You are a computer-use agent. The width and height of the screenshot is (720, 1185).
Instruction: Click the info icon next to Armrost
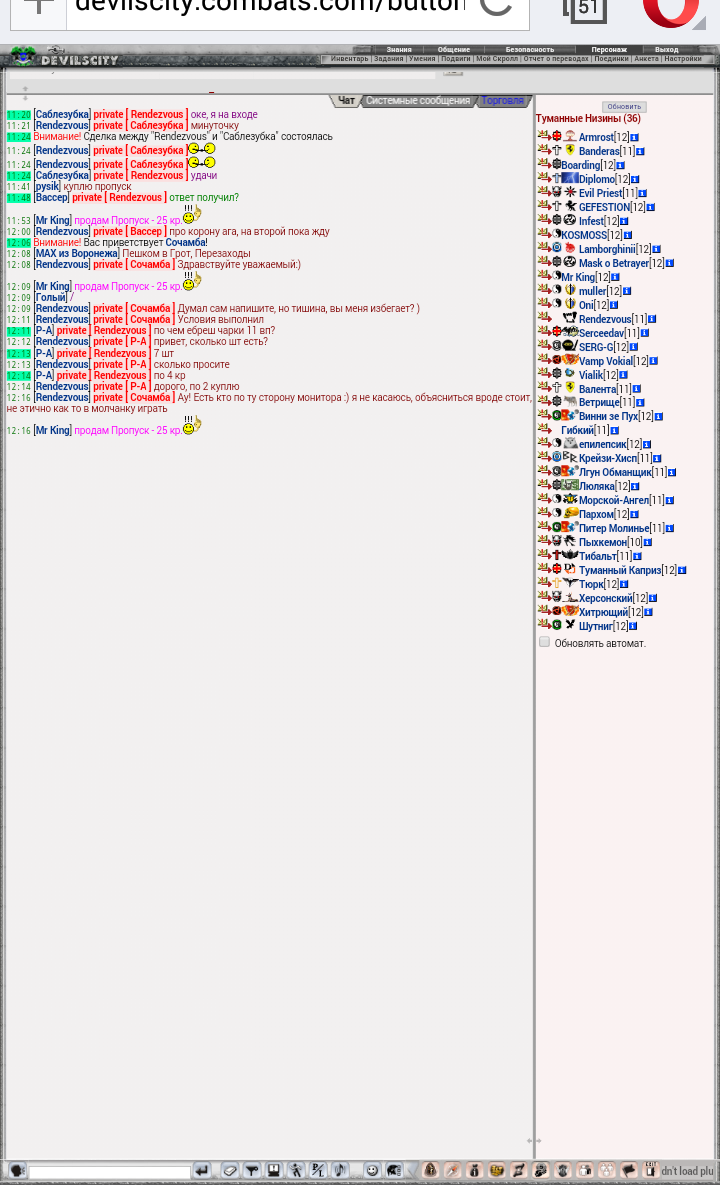pyautogui.click(x=635, y=138)
